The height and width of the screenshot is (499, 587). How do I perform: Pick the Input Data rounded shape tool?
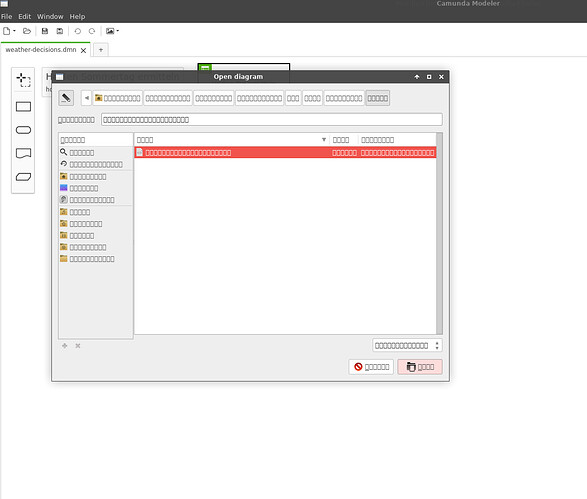(23, 130)
